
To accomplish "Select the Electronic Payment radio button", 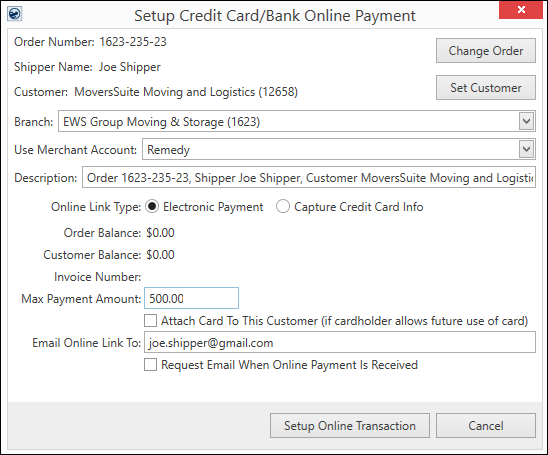I will pos(152,207).
